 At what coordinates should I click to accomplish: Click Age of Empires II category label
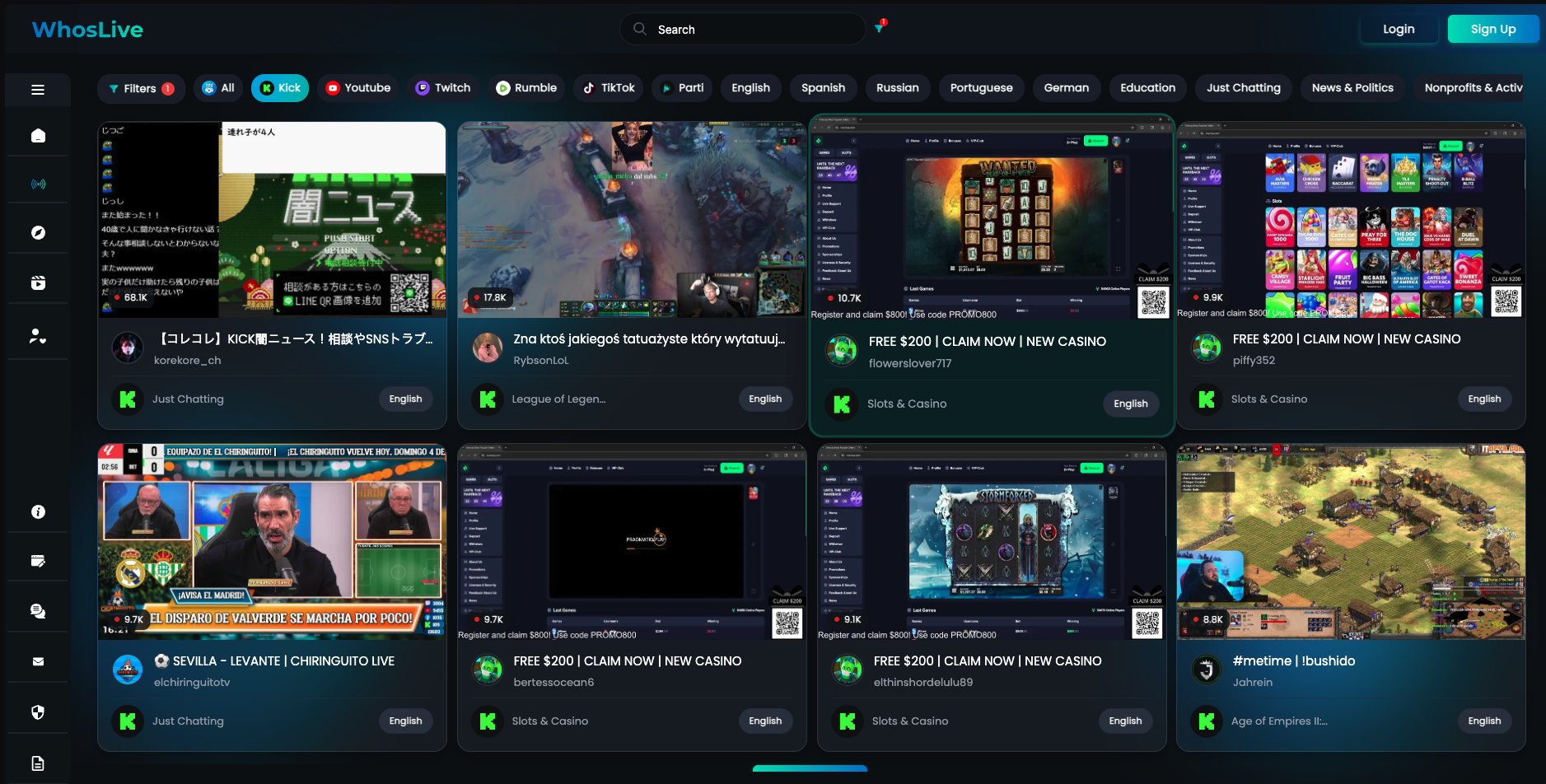(x=1279, y=721)
